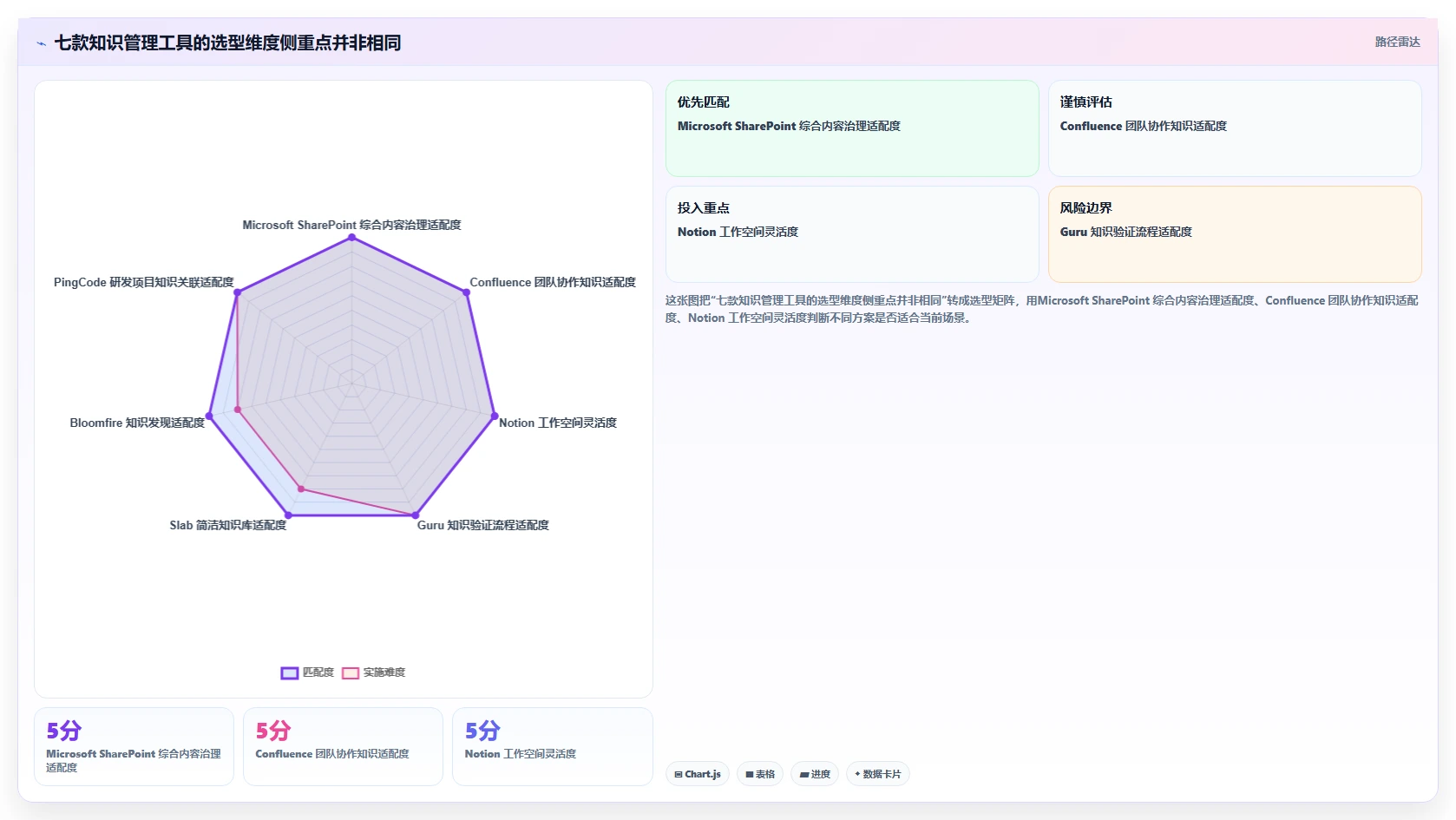Click the Notion 5分 score card
This screenshot has height=820, width=1456.
pyautogui.click(x=552, y=746)
